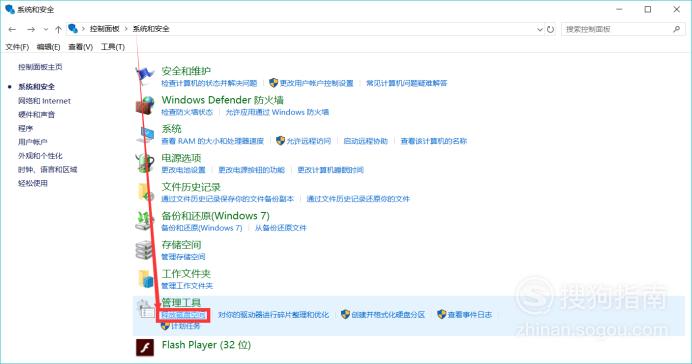Open the 电源选项 heading
The width and height of the screenshot is (692, 364).
coord(181,158)
